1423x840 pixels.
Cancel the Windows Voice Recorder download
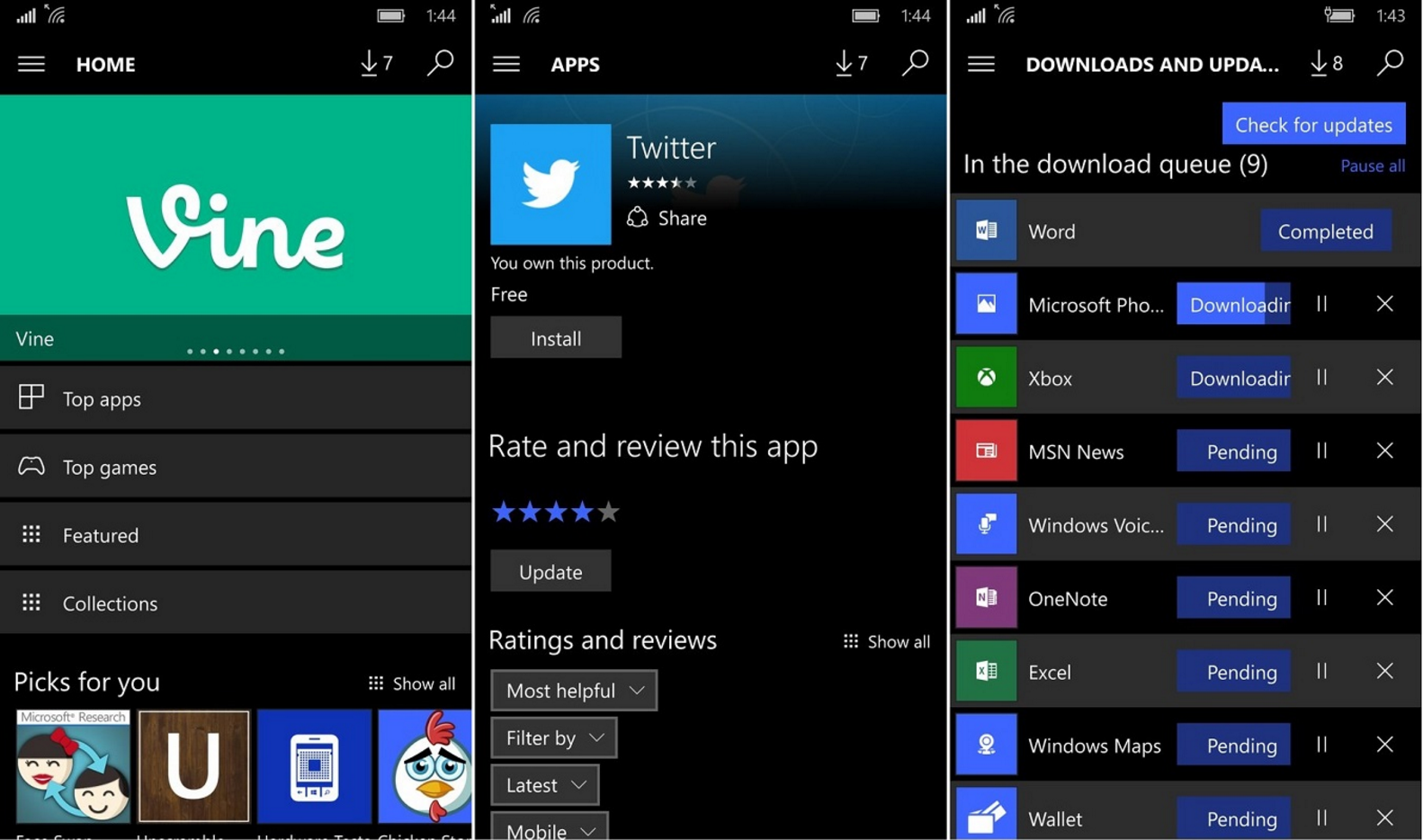point(1385,524)
